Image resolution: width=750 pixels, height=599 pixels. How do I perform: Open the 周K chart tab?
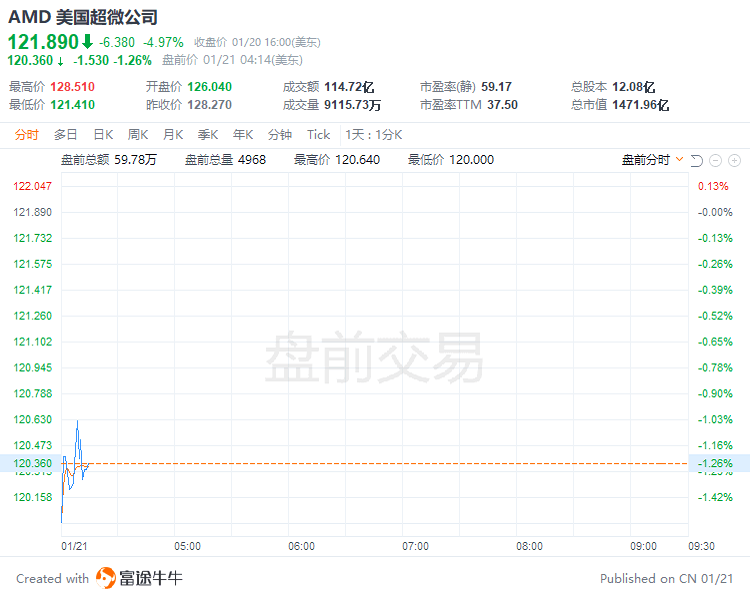coord(138,135)
